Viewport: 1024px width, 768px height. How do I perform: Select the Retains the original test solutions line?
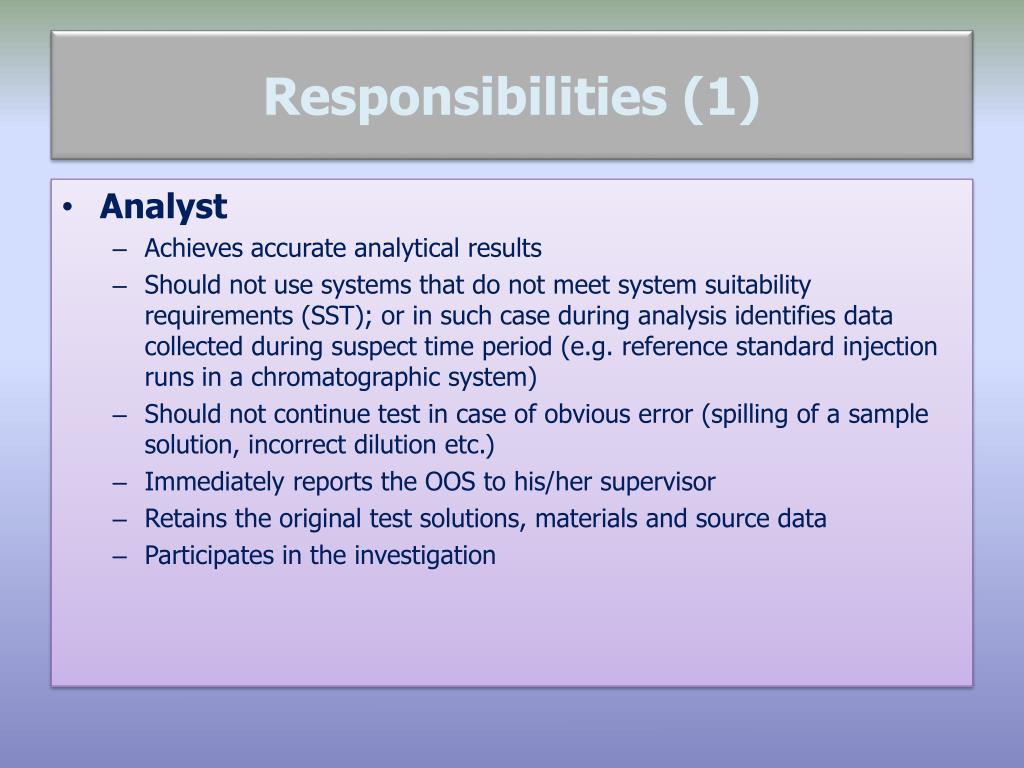click(x=485, y=519)
